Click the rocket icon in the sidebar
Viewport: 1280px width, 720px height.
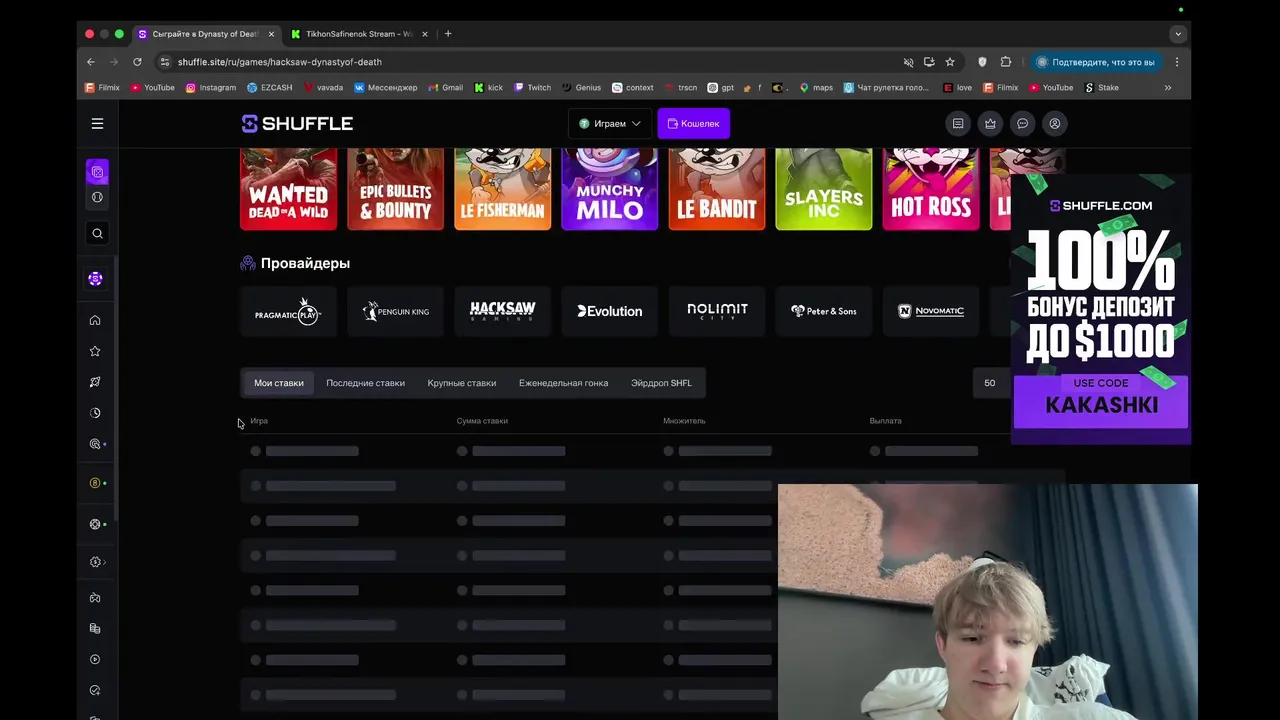click(x=95, y=382)
